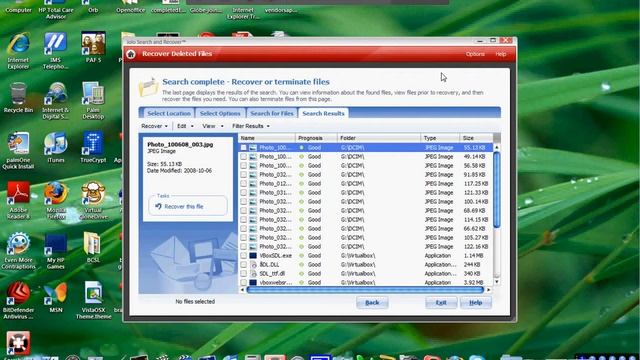Sort list by Type column header
Image resolution: width=640 pixels, height=360 pixels.
pos(440,138)
